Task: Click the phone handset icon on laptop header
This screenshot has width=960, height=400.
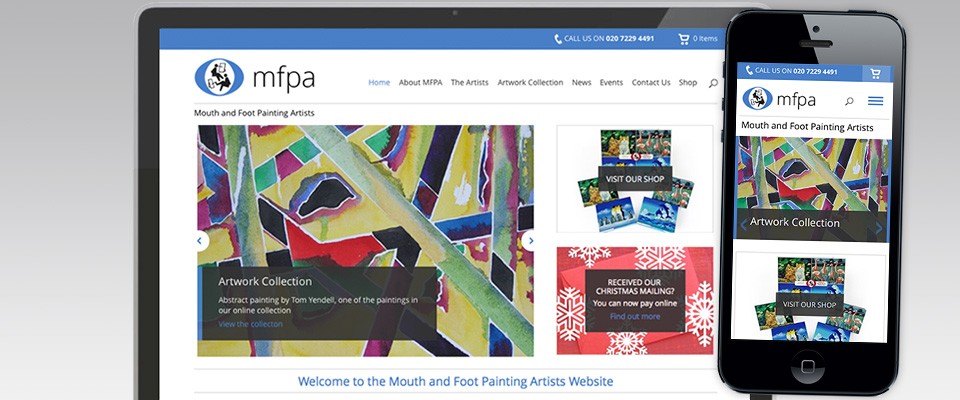Action: [558, 39]
